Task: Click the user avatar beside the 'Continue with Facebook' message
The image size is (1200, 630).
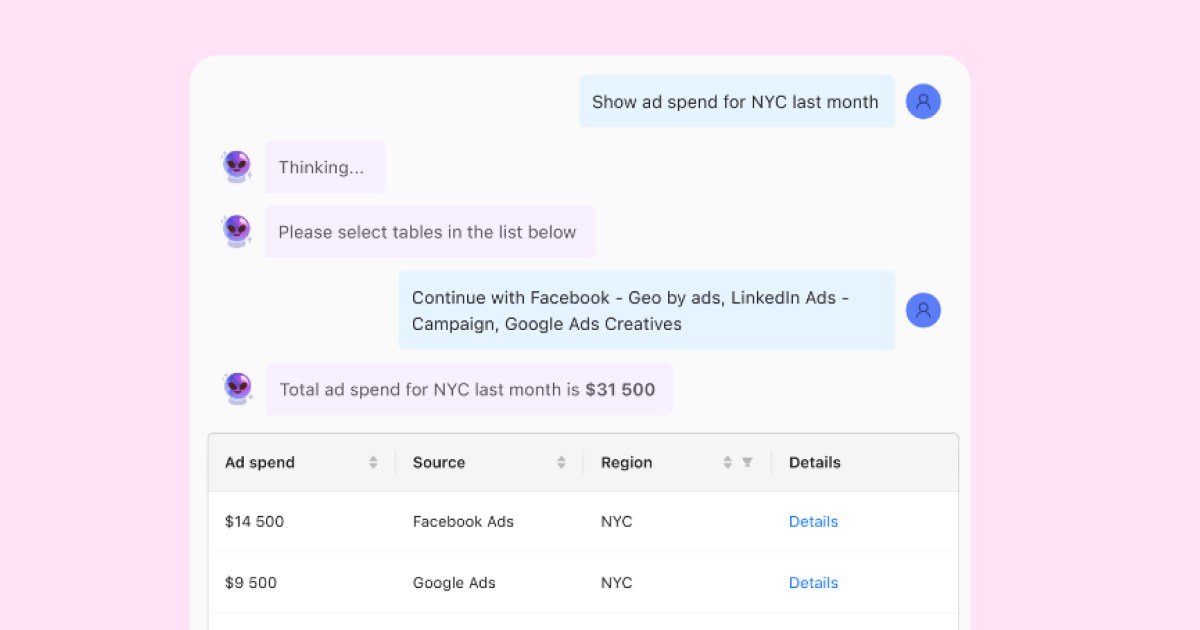Action: (923, 310)
